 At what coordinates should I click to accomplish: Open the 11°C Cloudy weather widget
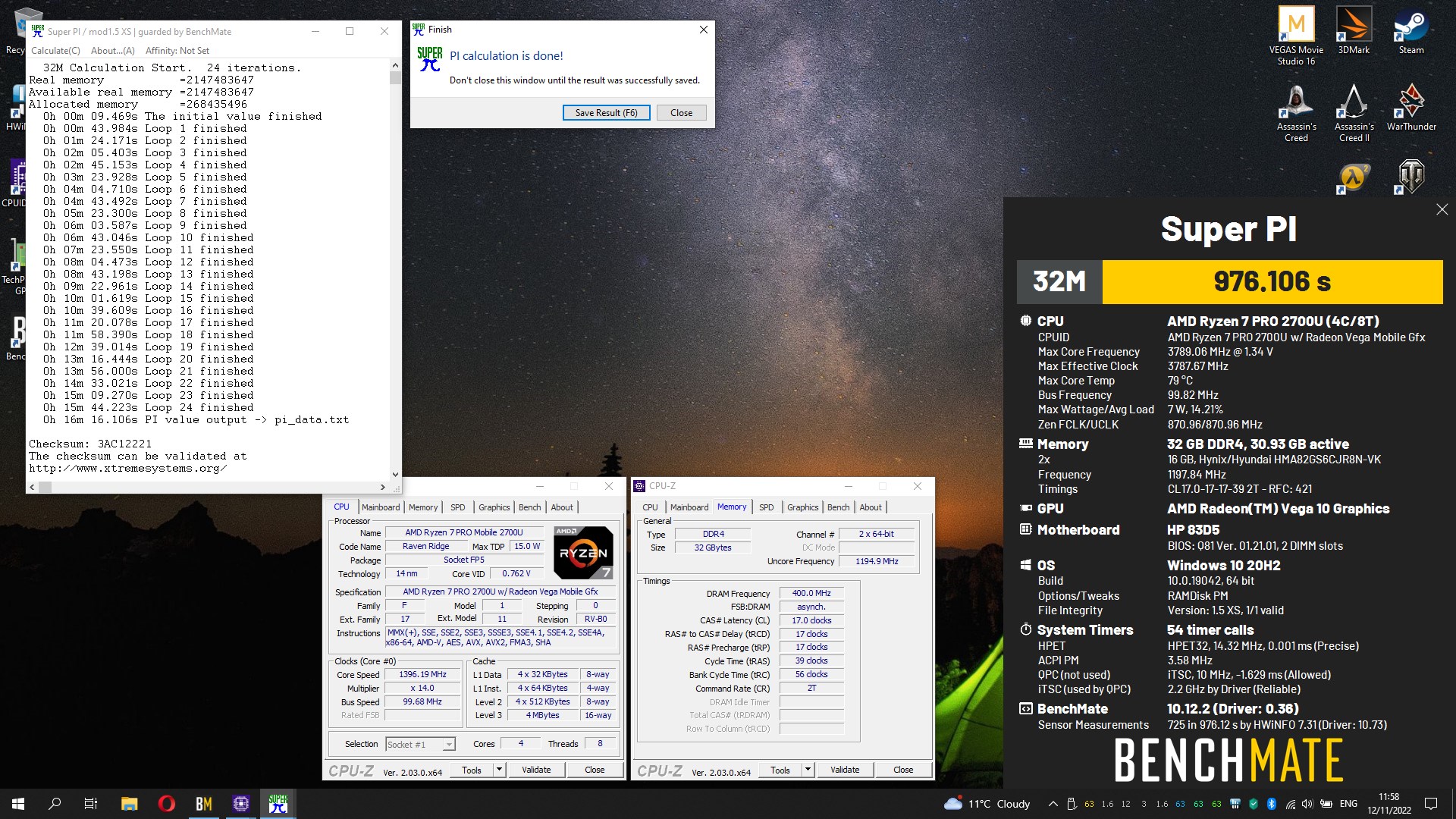tap(987, 804)
